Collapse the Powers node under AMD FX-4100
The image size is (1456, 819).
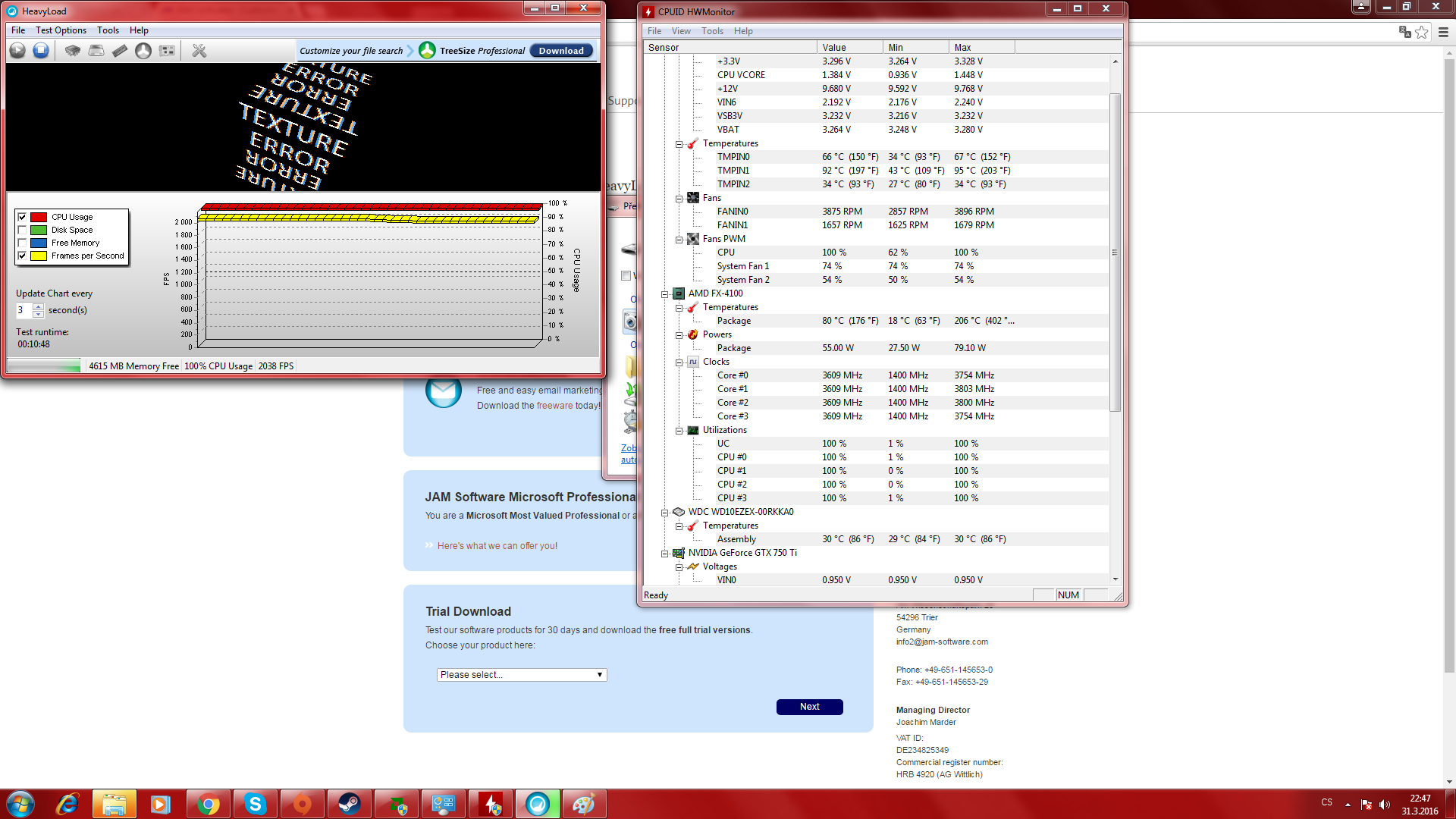[x=679, y=334]
